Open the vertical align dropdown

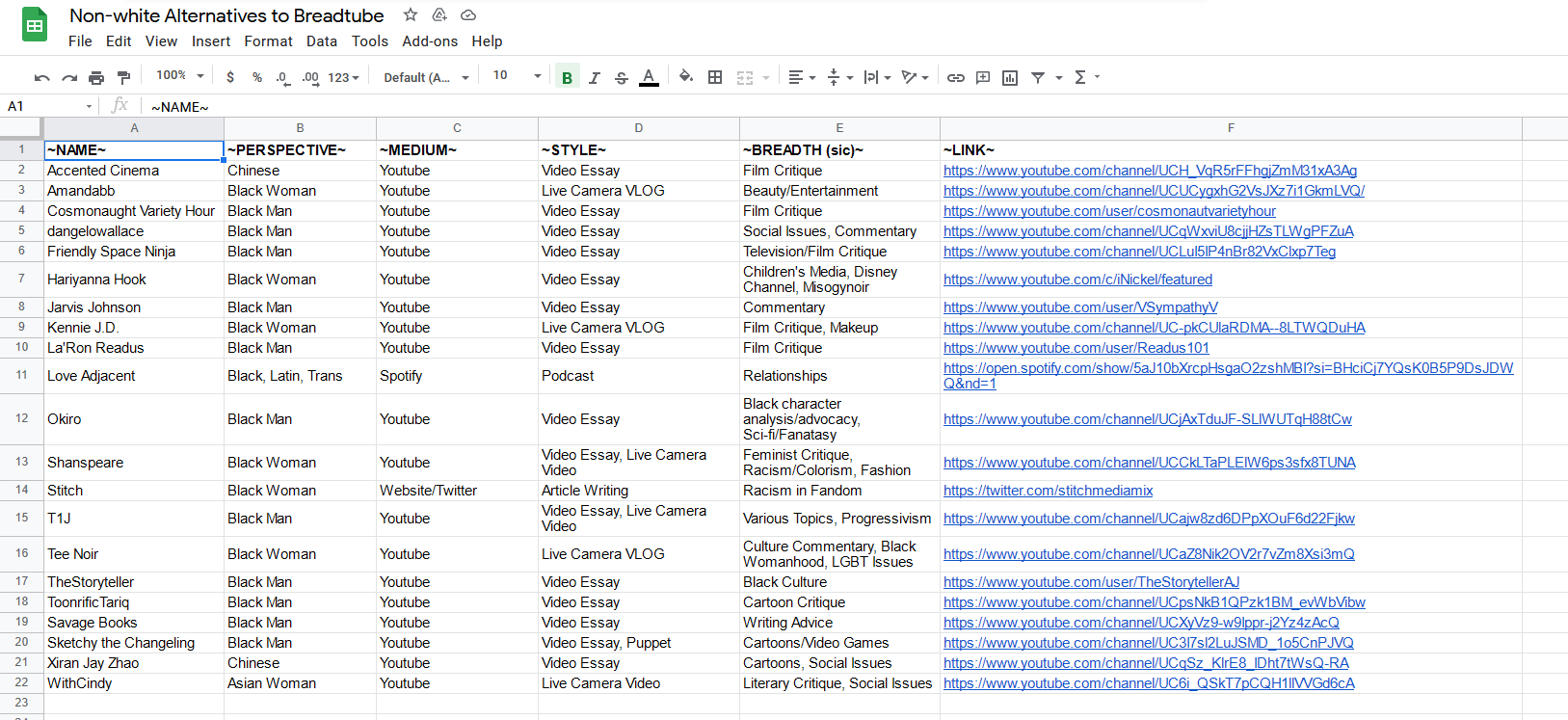point(840,77)
